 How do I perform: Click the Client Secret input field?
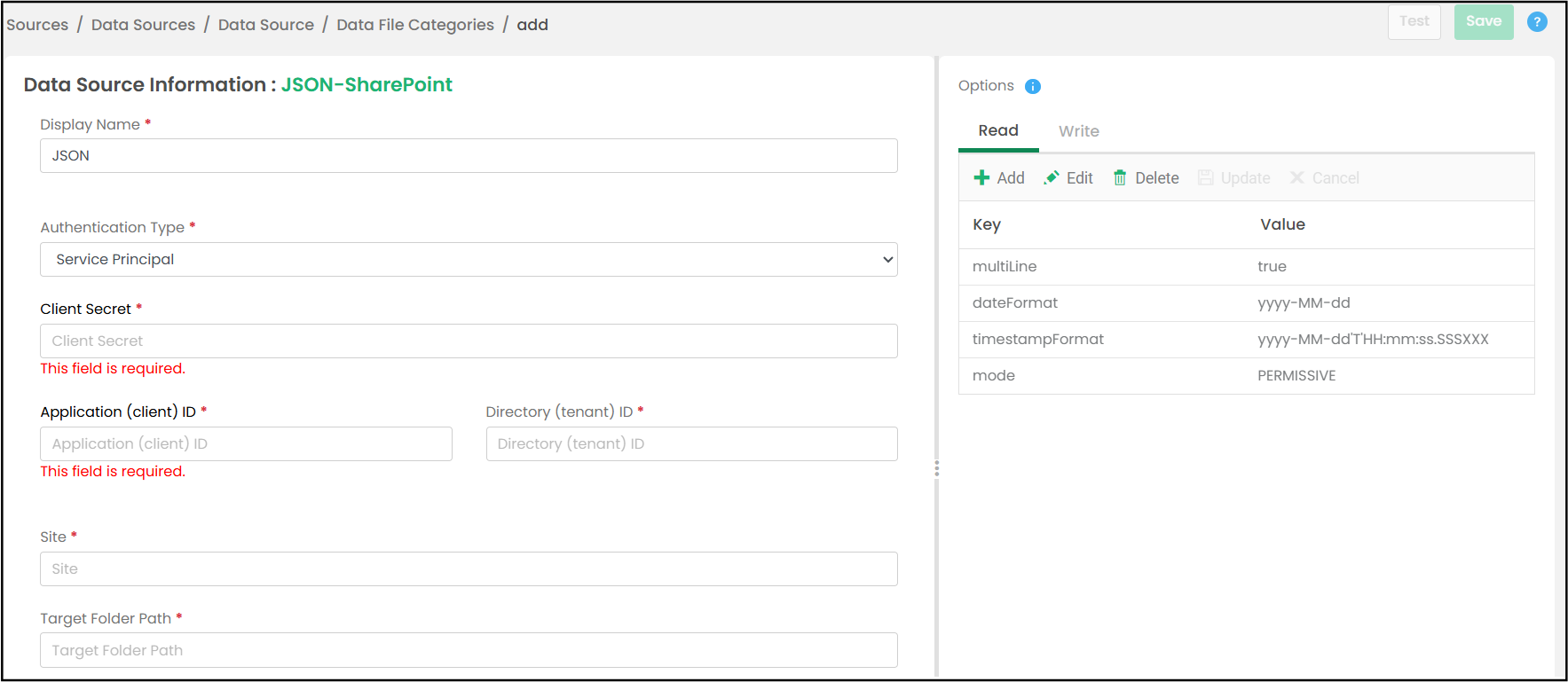469,341
